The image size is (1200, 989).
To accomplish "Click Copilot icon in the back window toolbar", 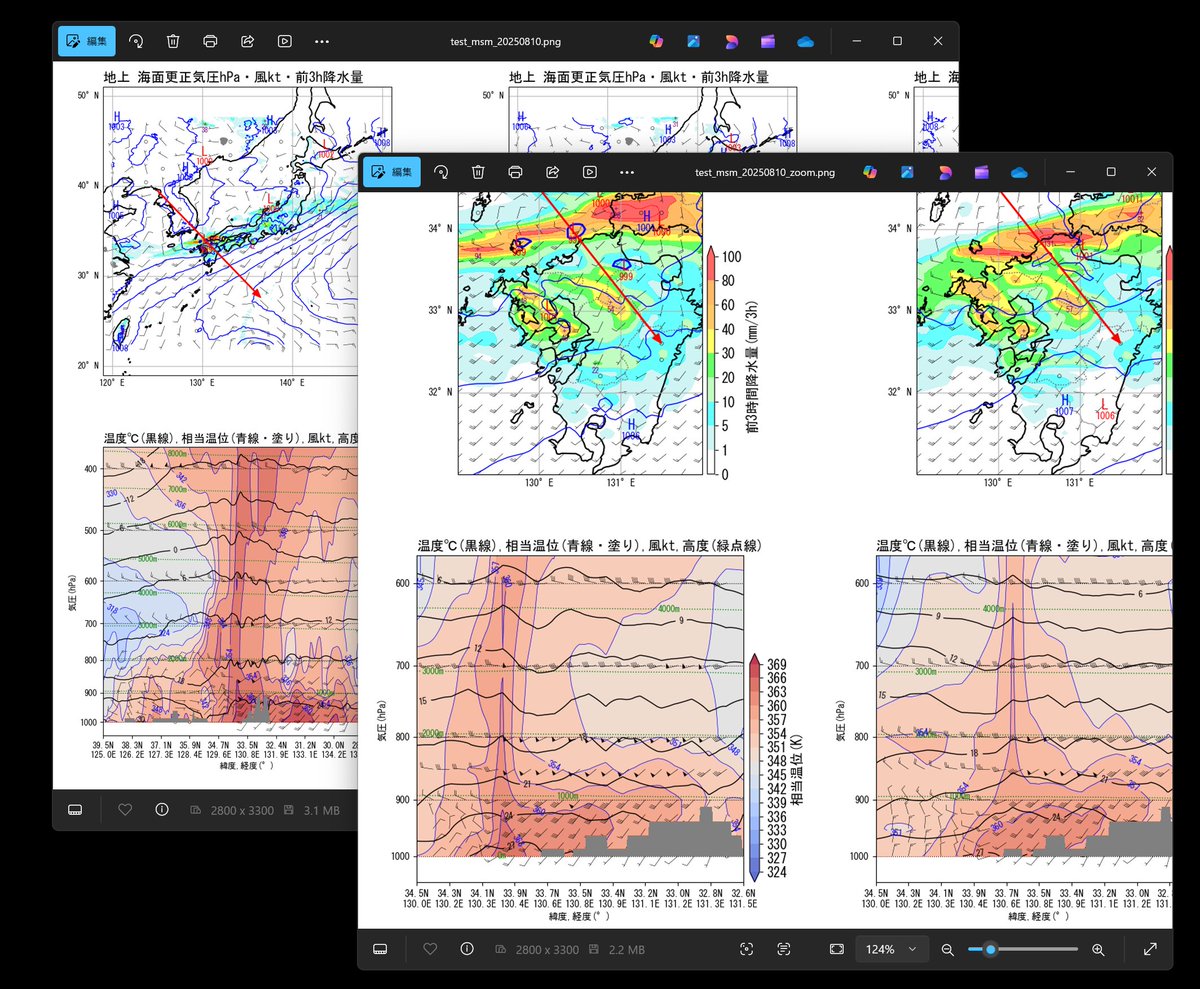I will pyautogui.click(x=656, y=41).
